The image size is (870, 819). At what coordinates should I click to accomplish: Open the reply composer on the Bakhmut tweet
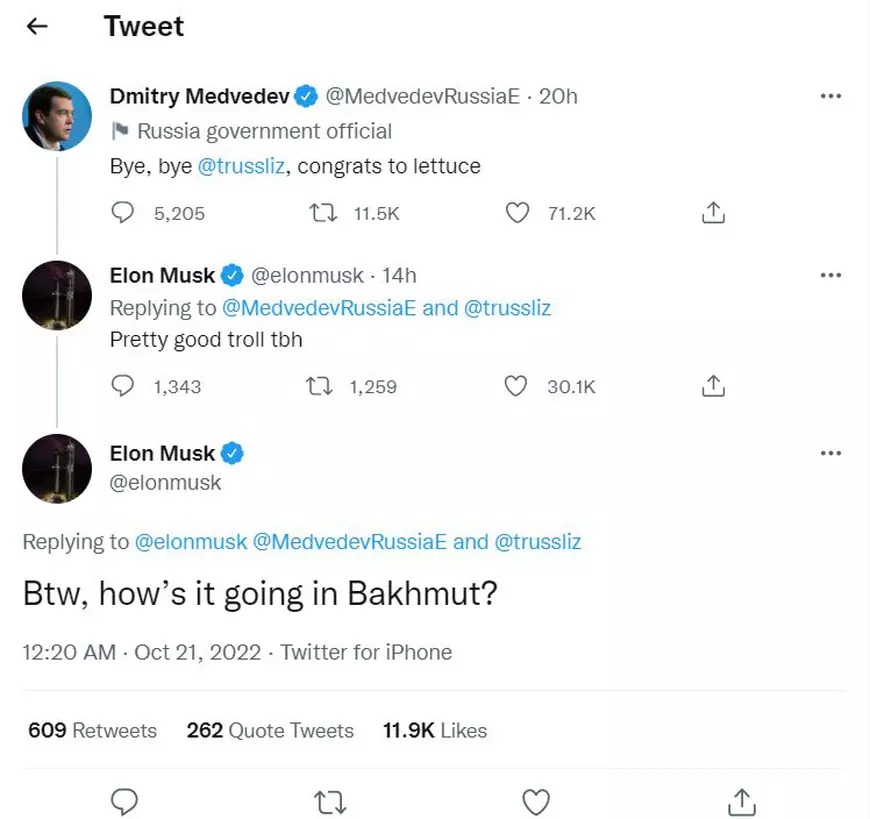pyautogui.click(x=124, y=801)
